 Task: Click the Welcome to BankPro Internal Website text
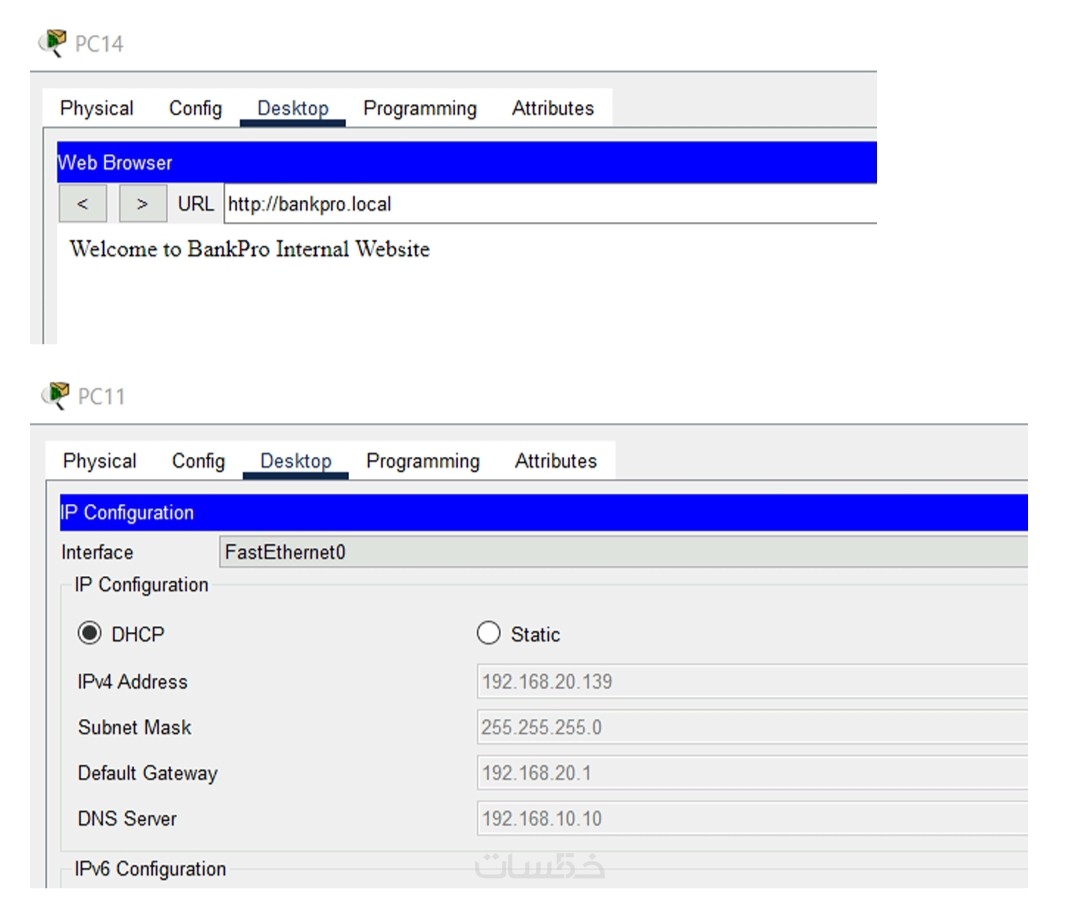coord(249,249)
